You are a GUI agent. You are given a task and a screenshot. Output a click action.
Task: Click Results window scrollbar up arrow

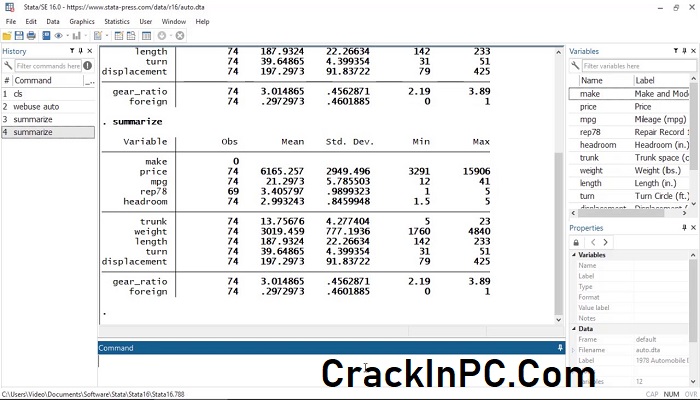pos(559,52)
